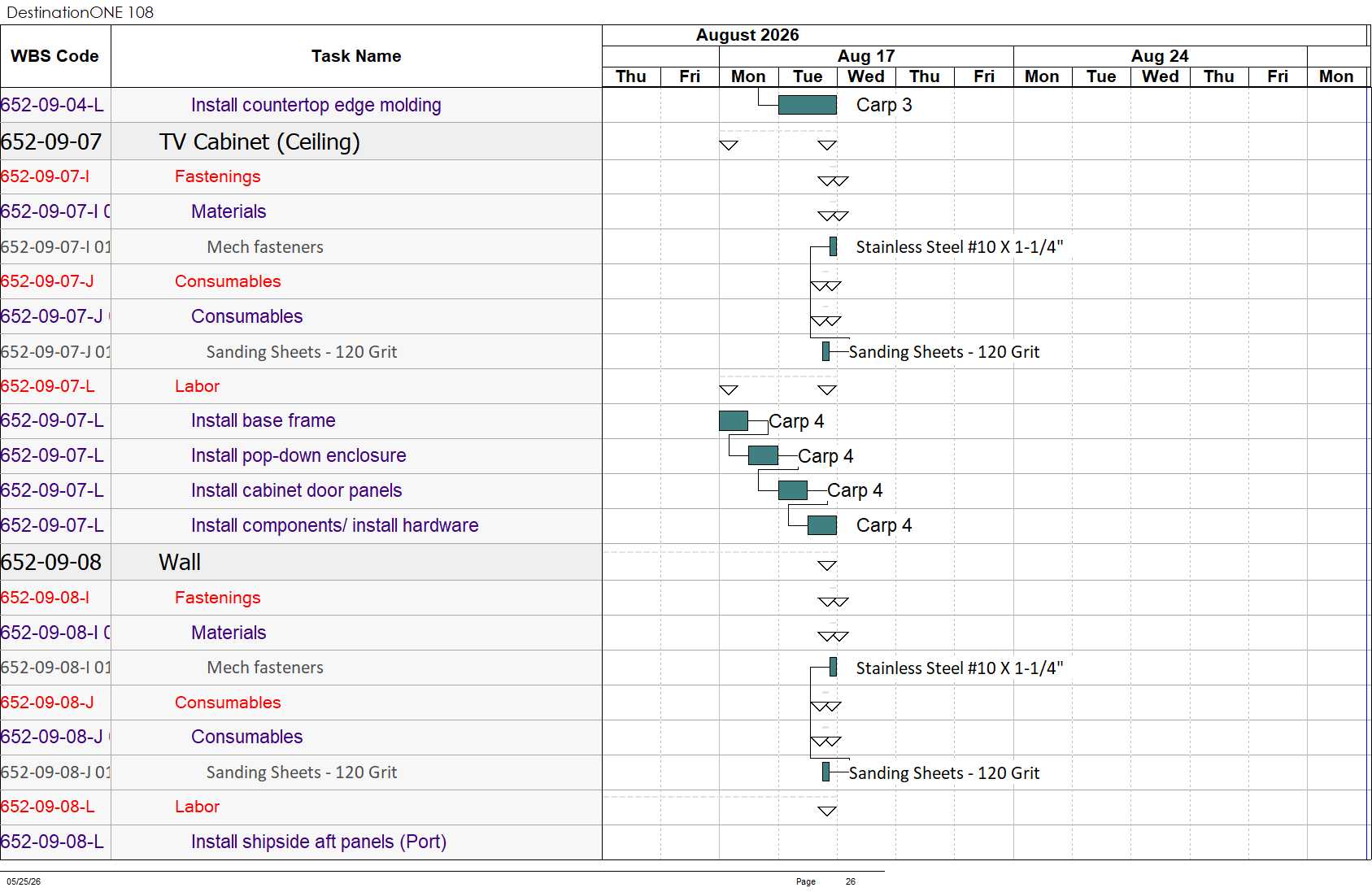Select the Wall summary task name
This screenshot has width=1372, height=892.
tap(180, 562)
